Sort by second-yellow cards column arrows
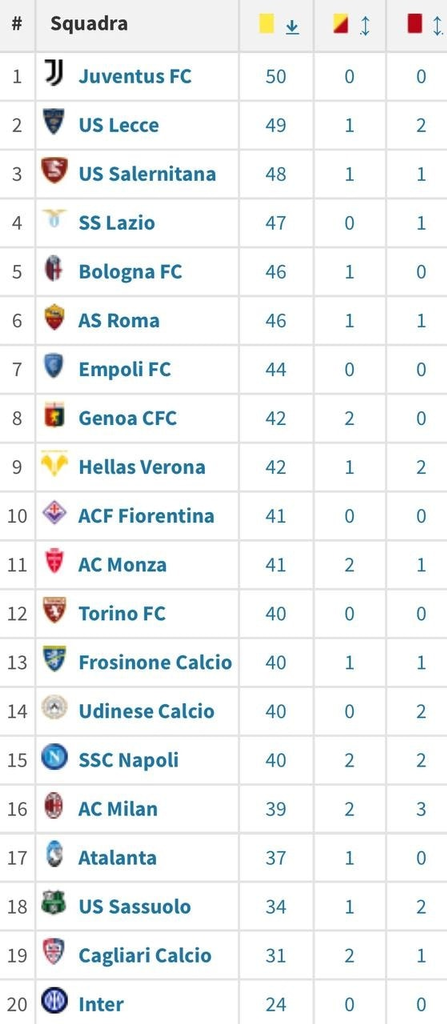The height and width of the screenshot is (1024, 447). point(365,26)
